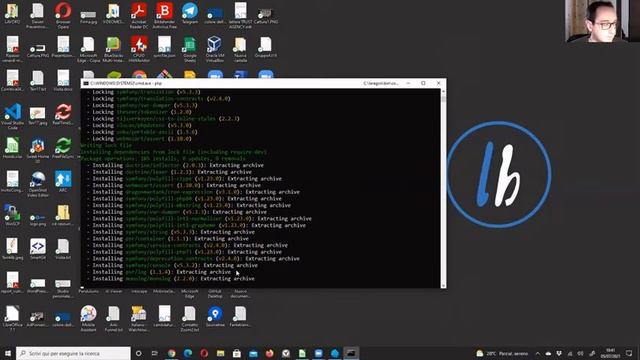
Task: Open the Windows Start menu
Action: coord(8,353)
